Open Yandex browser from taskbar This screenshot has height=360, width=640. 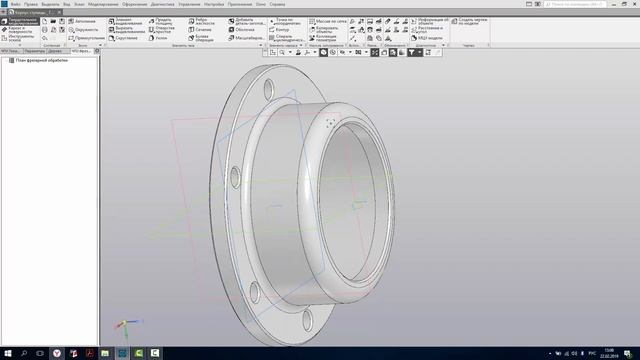[x=57, y=353]
